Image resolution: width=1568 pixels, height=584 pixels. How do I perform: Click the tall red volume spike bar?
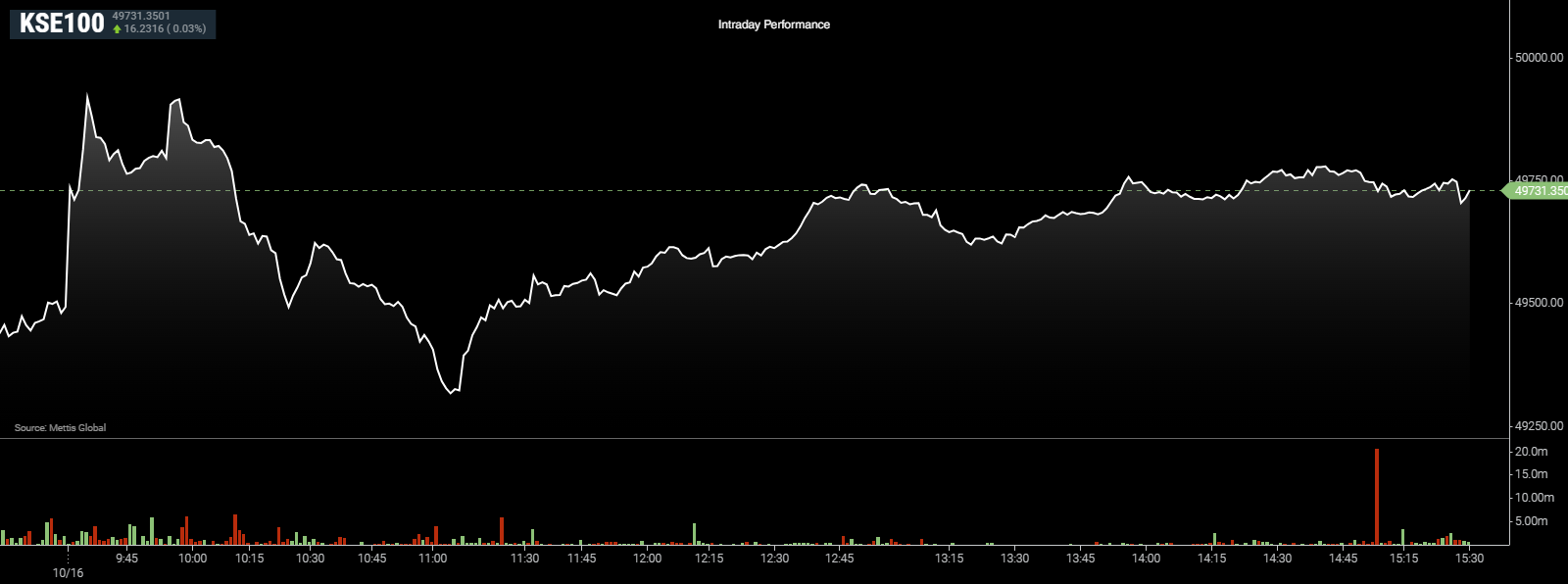pos(1377,496)
